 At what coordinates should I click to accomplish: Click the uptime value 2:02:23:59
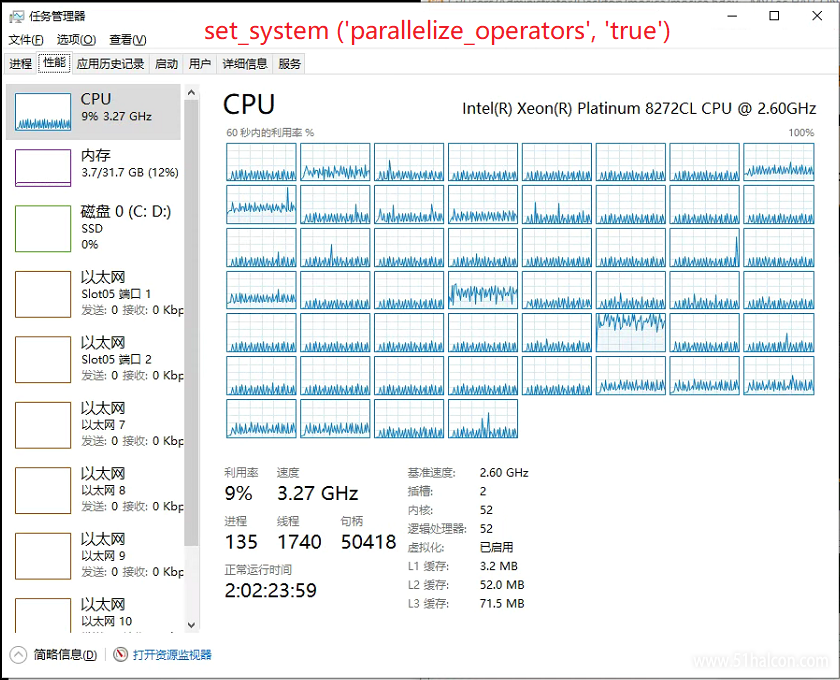click(x=271, y=591)
